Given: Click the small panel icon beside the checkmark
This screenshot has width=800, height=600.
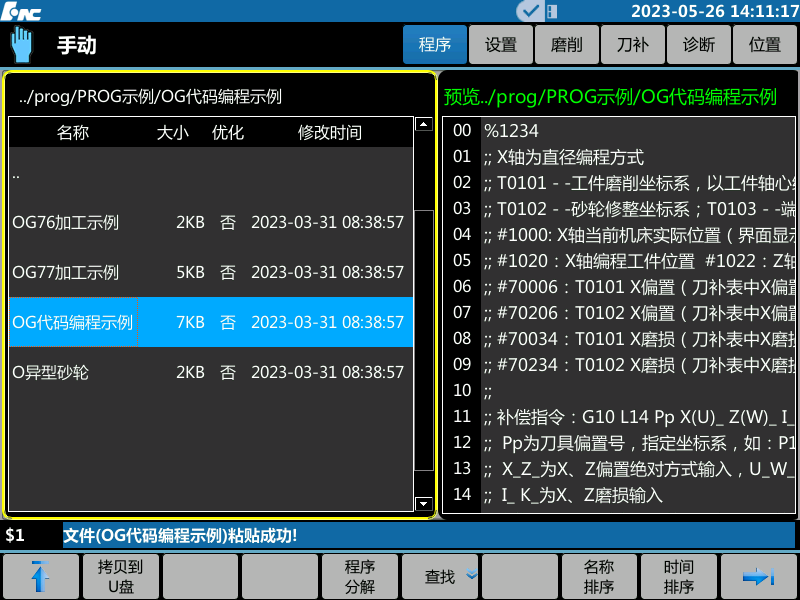Looking at the screenshot, I should click(x=554, y=11).
